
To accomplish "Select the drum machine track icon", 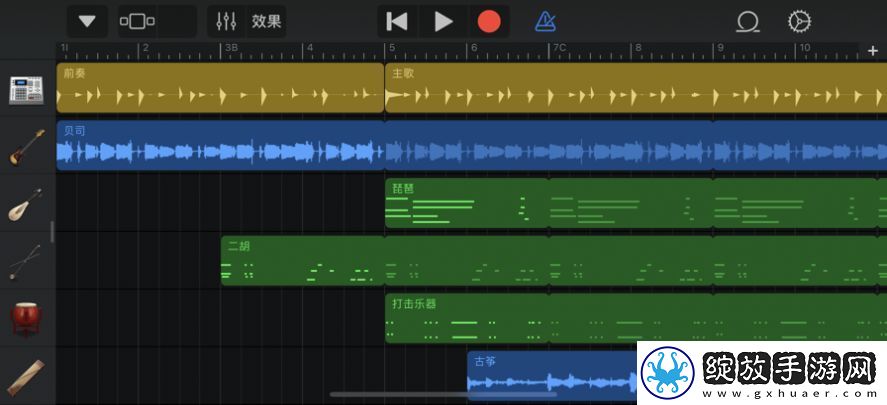I will coord(27,89).
